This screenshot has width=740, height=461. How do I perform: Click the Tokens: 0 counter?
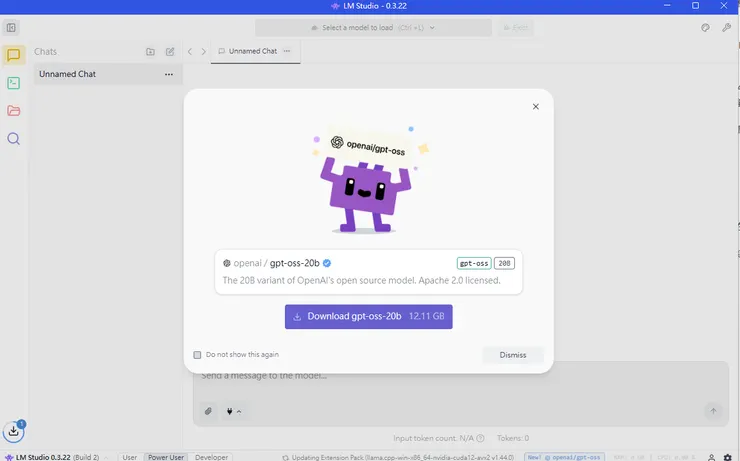[513, 438]
